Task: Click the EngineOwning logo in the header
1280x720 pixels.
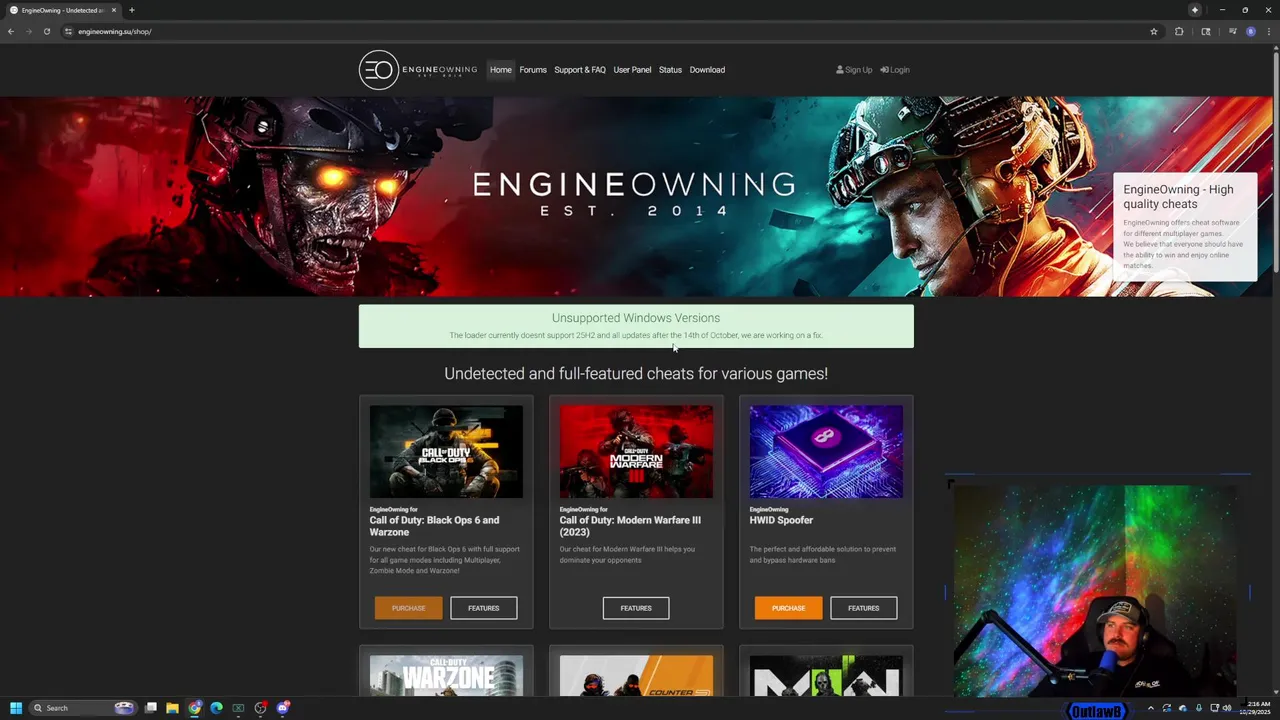Action: click(x=418, y=70)
